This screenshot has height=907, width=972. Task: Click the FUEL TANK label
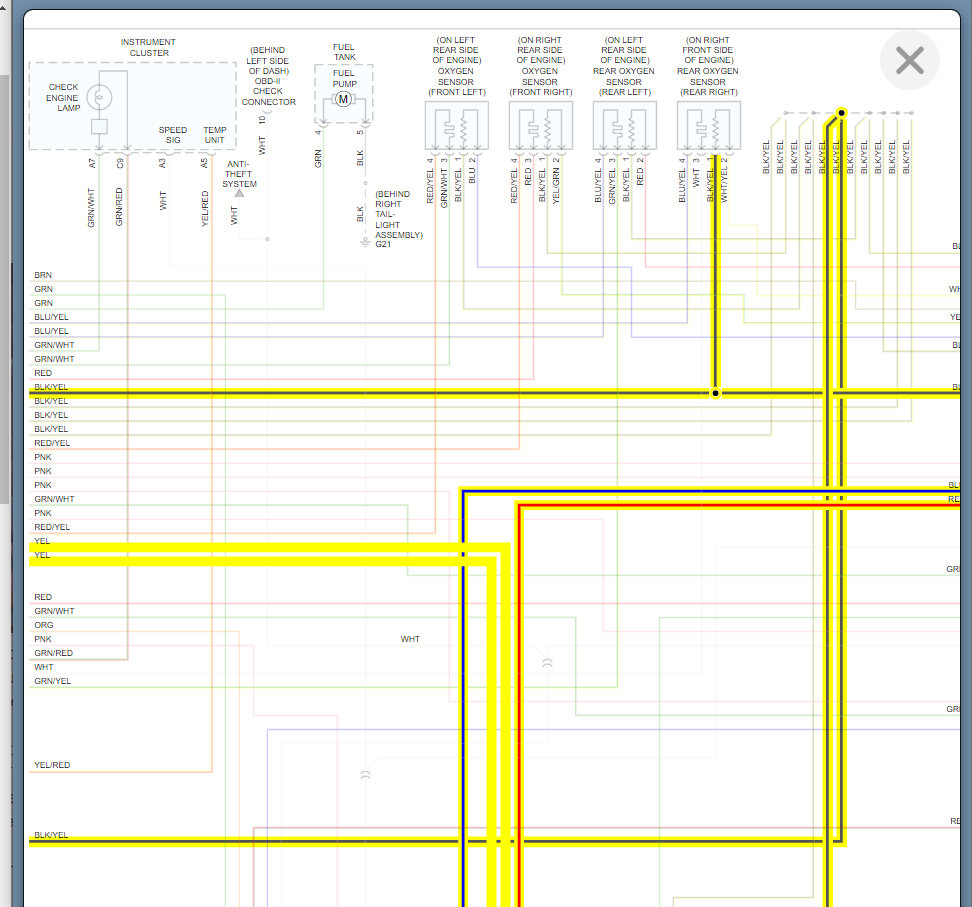pos(344,51)
